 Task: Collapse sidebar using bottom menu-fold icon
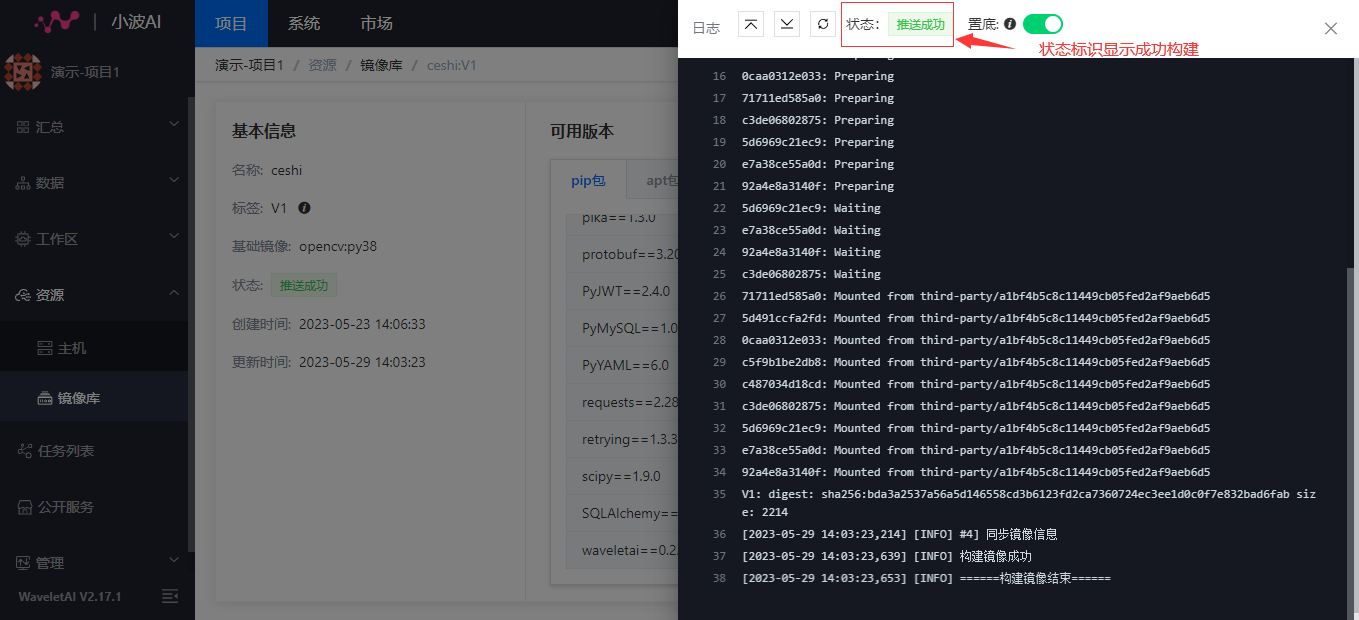point(170,596)
